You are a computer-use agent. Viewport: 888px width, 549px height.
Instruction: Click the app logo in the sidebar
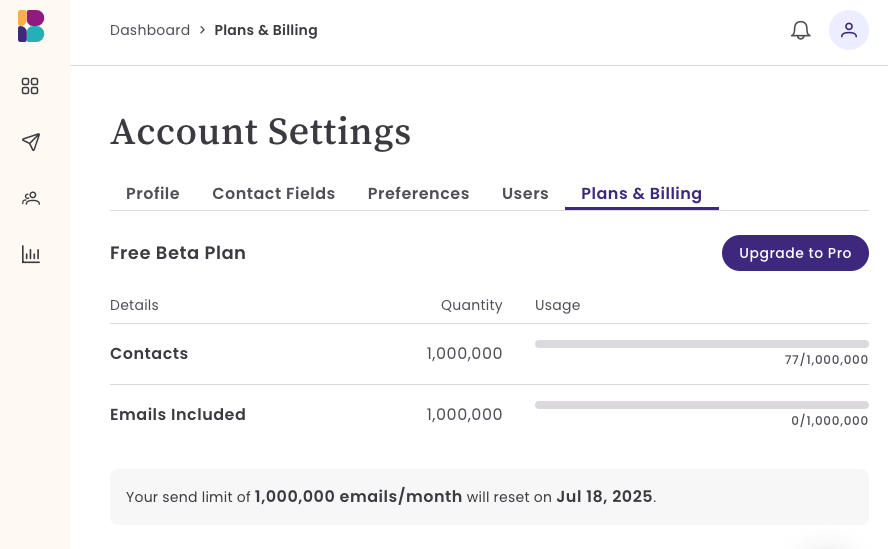coord(31,26)
